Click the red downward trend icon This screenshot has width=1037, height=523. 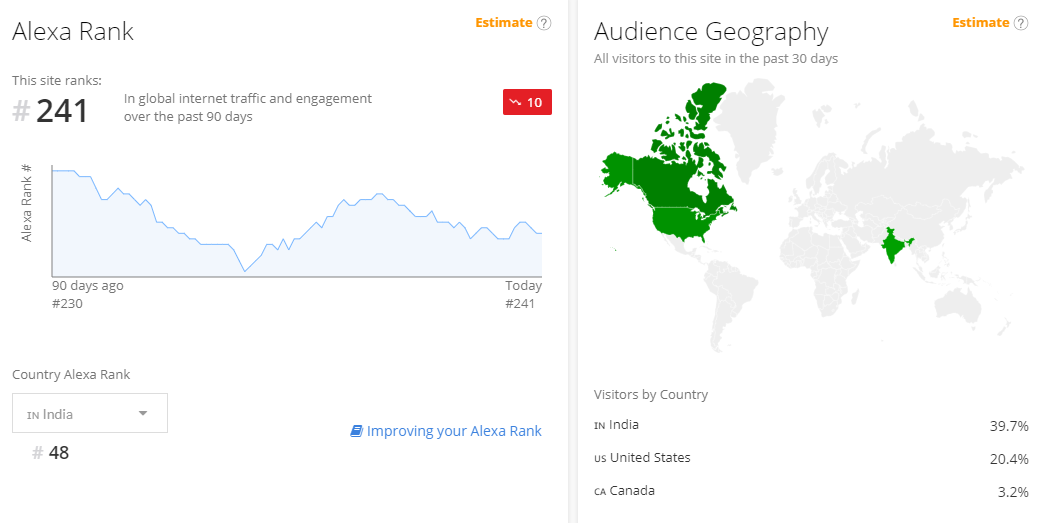[x=515, y=102]
